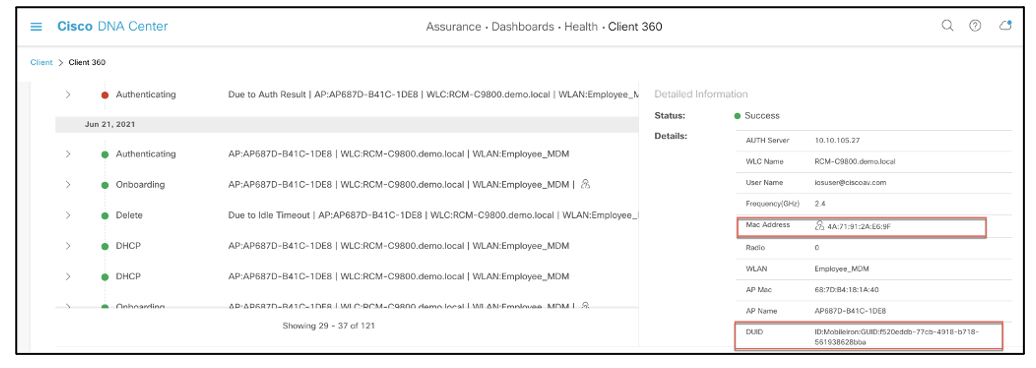Click the Cisco DNA Center logo
Screen dimensions: 1036x368
tap(112, 26)
